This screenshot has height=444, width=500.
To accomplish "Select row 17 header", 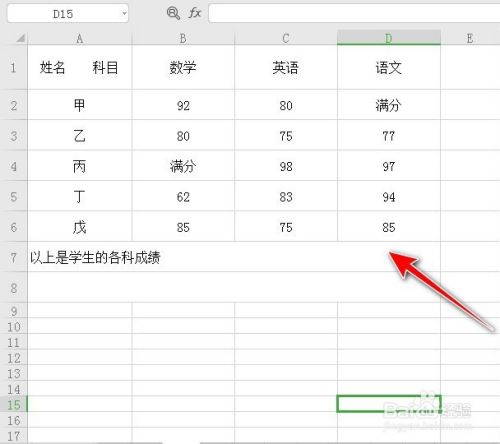I will [x=14, y=436].
